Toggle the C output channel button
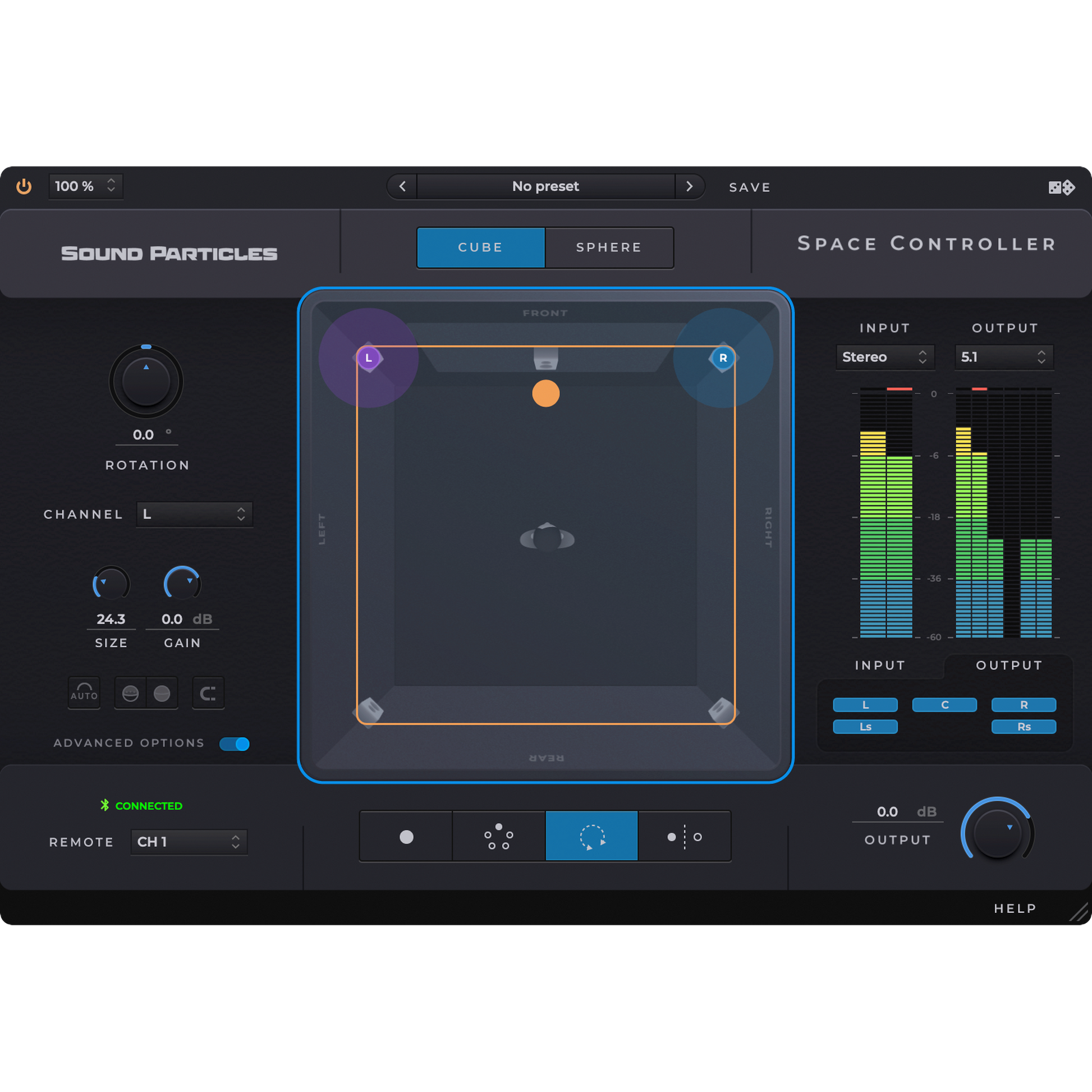Screen dimensions: 1092x1092 tap(944, 705)
